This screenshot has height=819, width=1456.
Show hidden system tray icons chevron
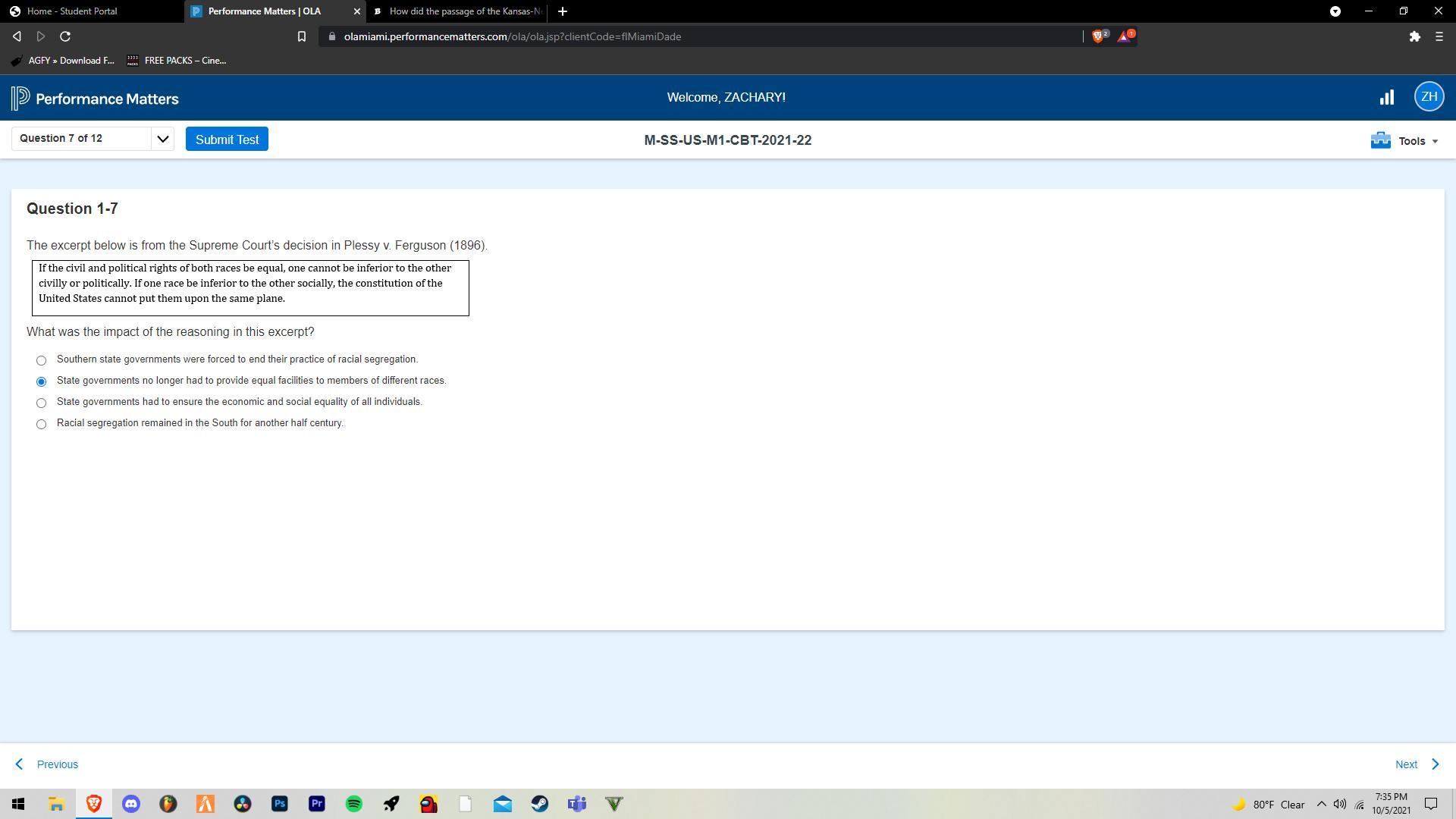[x=1321, y=804]
